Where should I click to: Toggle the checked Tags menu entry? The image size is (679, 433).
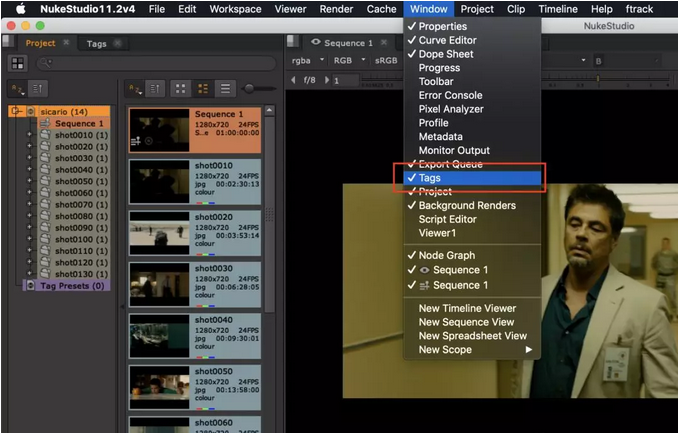point(472,178)
